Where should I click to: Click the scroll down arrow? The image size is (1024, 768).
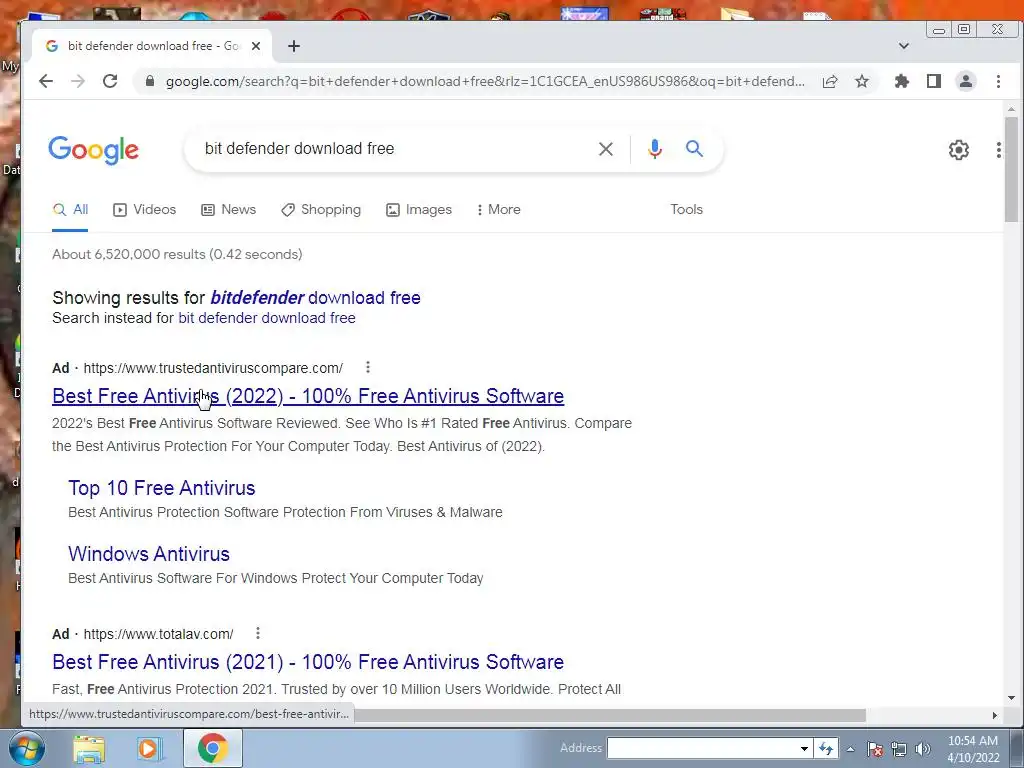[x=1011, y=698]
